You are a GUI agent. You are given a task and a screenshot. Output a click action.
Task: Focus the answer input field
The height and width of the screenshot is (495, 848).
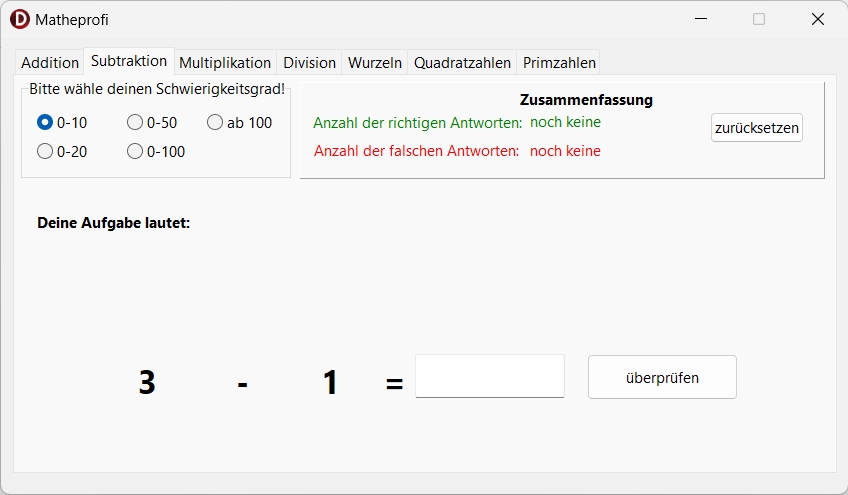tap(490, 376)
